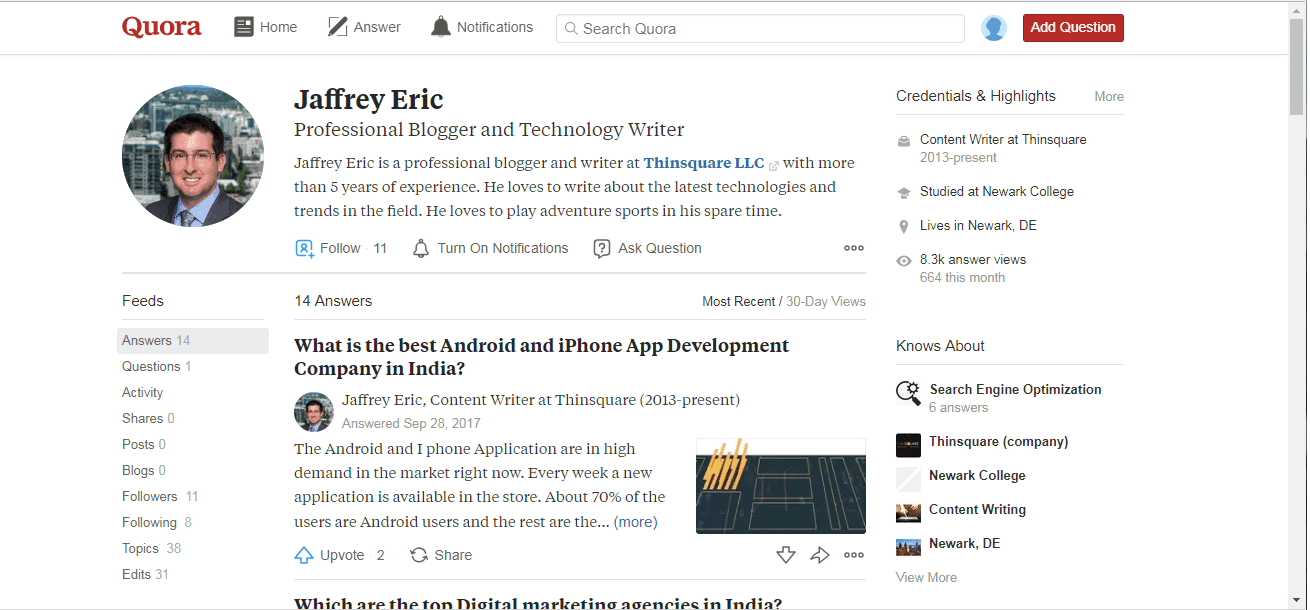1310x610 pixels.
Task: Open the Thinsquare LLC link
Action: click(x=704, y=163)
